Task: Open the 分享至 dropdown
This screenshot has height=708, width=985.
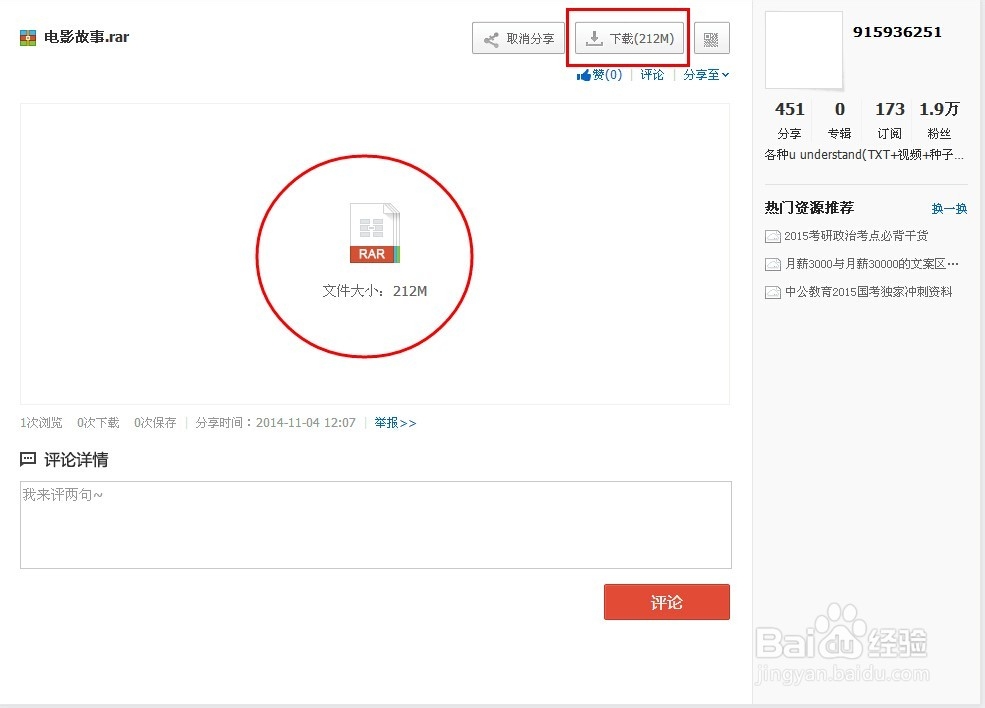Action: pyautogui.click(x=706, y=75)
